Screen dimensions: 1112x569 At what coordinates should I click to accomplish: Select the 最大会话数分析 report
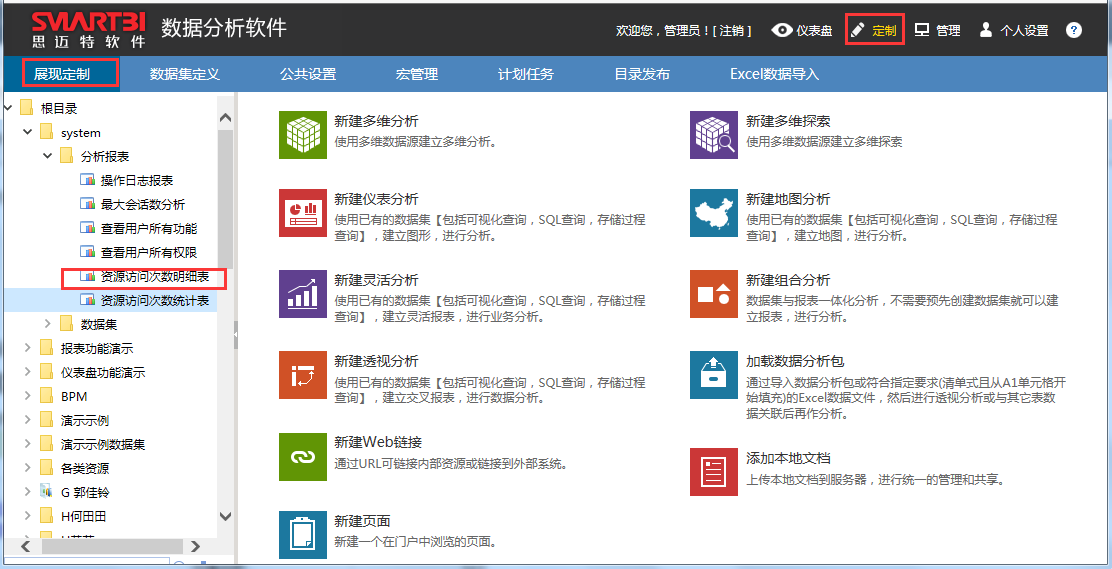pos(143,204)
